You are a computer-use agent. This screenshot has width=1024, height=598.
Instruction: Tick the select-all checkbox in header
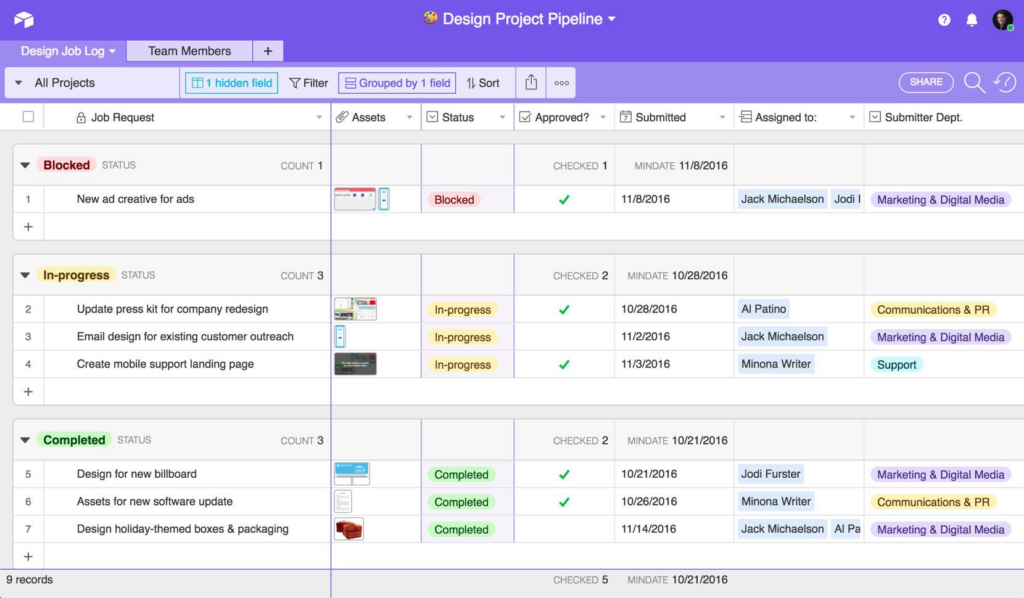point(28,117)
